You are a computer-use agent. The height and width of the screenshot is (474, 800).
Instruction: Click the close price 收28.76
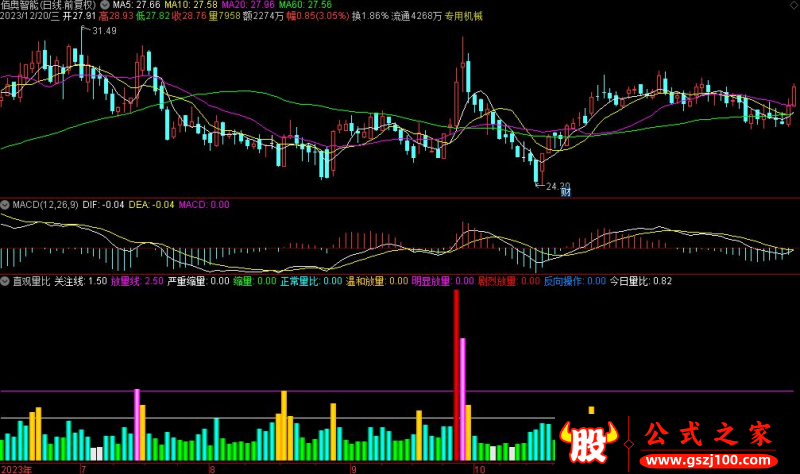coord(189,16)
